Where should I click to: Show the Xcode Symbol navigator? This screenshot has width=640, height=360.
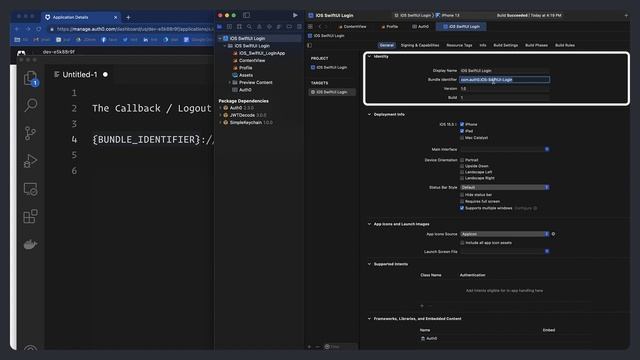point(240,27)
